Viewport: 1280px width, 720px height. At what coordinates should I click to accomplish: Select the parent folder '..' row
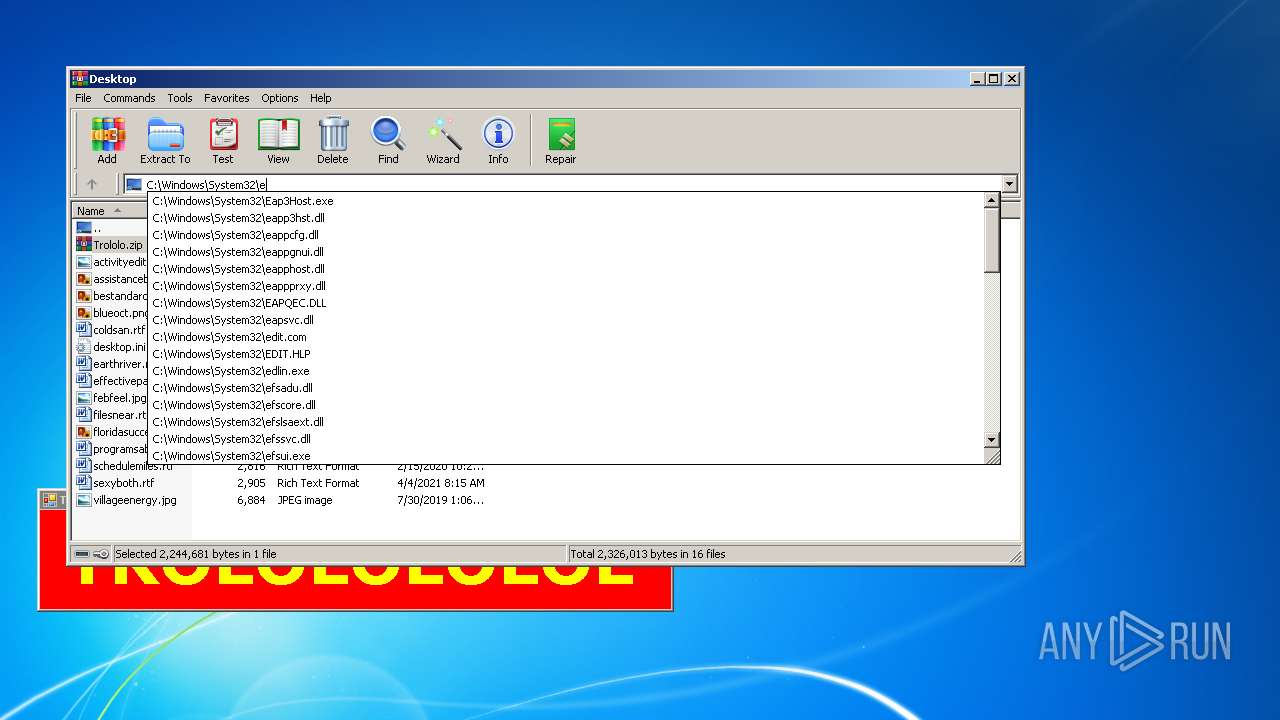(x=90, y=228)
